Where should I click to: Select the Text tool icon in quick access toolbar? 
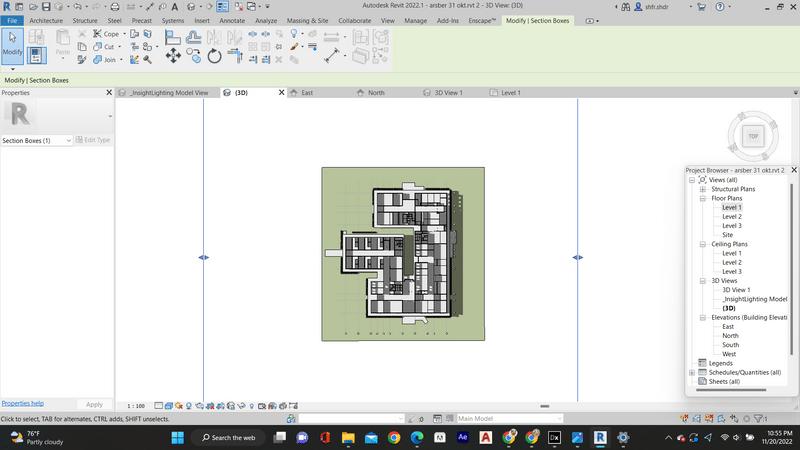coord(174,7)
